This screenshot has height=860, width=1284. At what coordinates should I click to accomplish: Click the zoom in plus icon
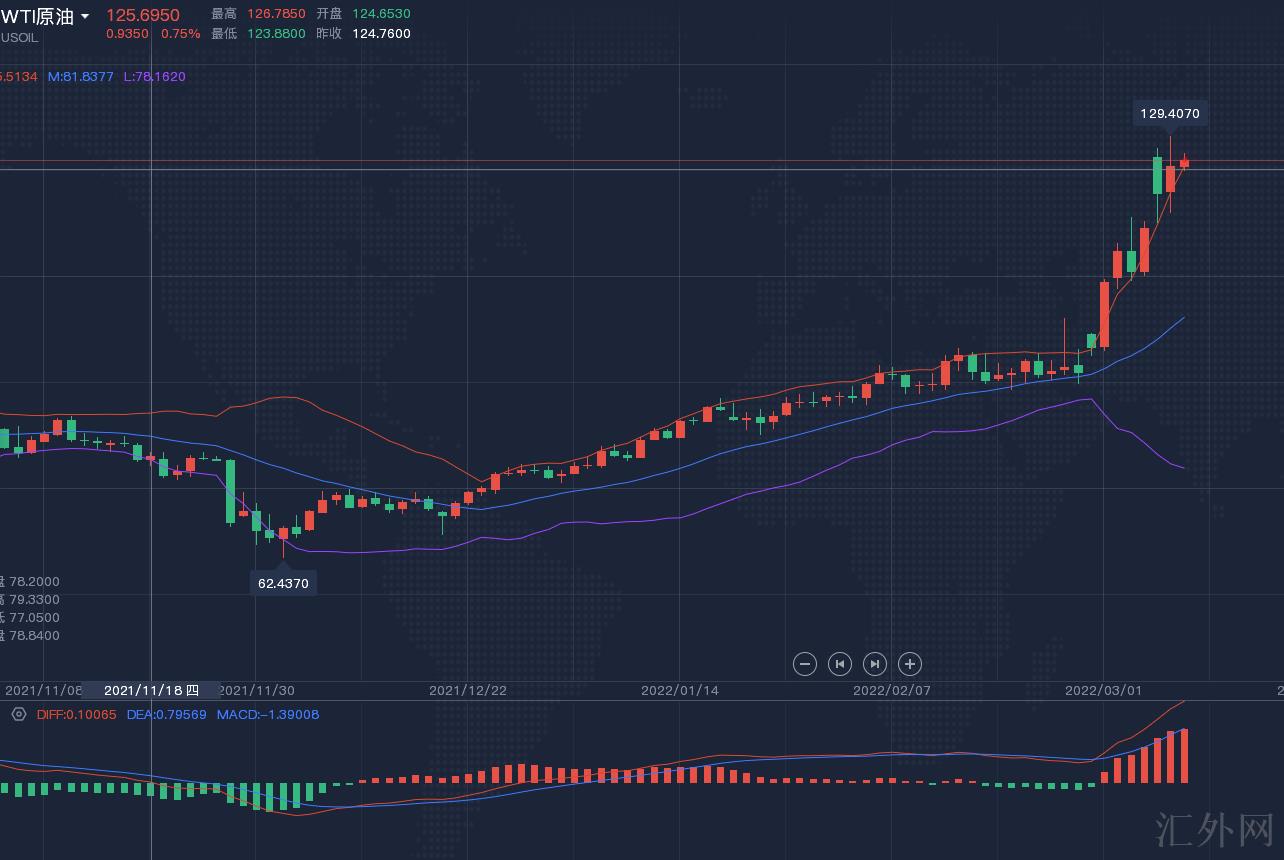pos(909,664)
